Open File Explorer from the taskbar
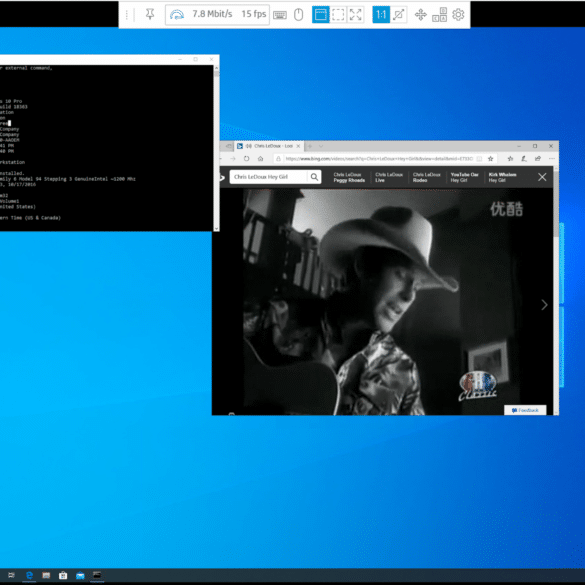The height and width of the screenshot is (585, 585). (46, 575)
